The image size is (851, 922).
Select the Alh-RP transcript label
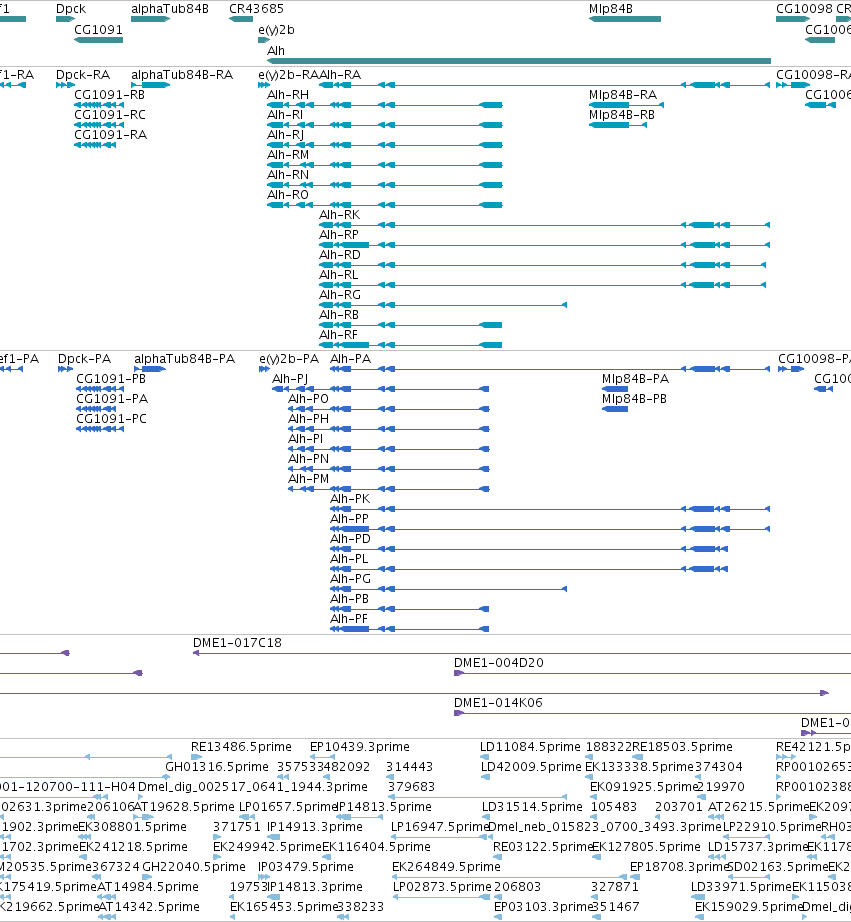tap(339, 235)
